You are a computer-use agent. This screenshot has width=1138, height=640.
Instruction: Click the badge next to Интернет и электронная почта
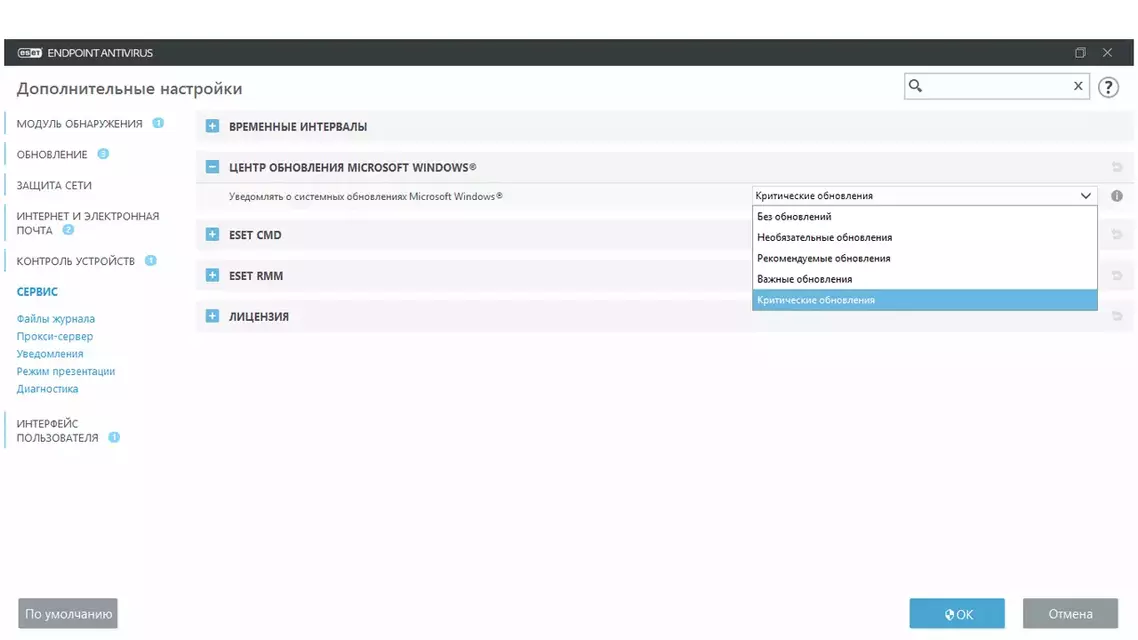[68, 230]
